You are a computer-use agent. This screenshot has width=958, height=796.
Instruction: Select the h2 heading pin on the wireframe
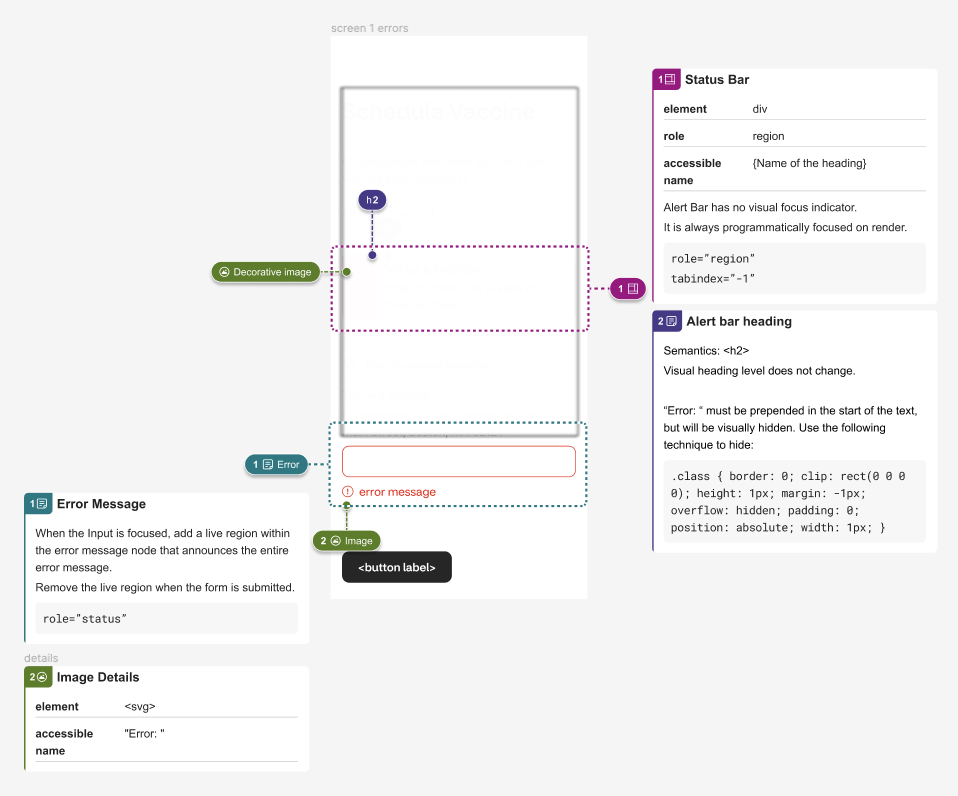(371, 200)
